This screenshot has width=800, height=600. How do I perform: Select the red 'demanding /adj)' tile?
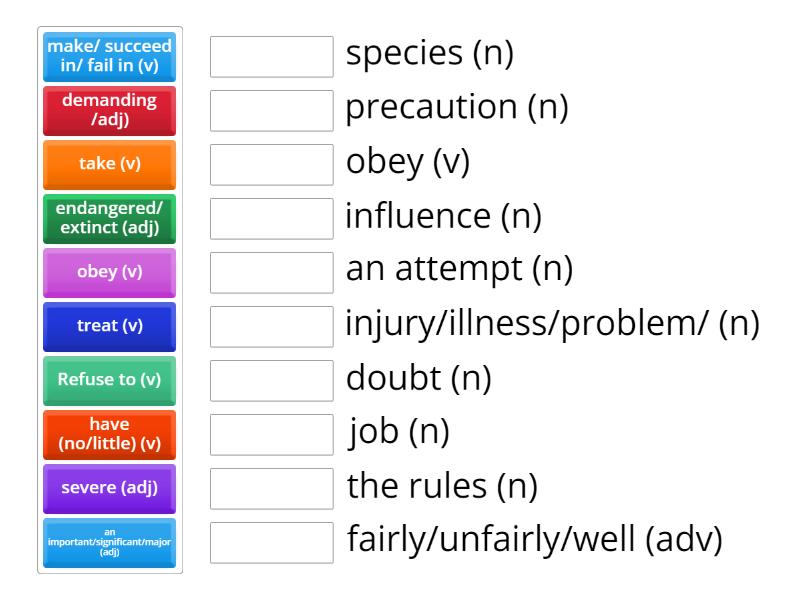coord(110,111)
